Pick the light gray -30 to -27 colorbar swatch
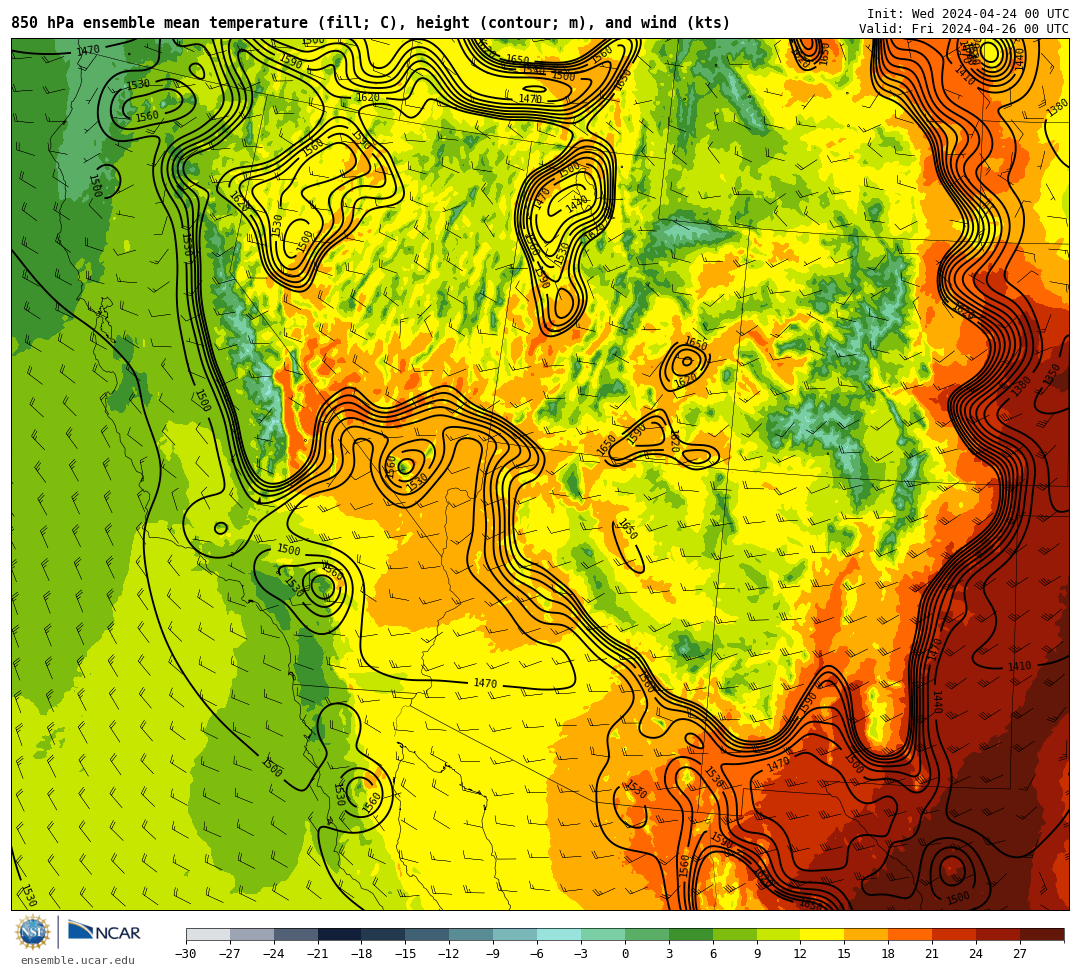Viewport: 1080px width, 973px height. coord(208,934)
